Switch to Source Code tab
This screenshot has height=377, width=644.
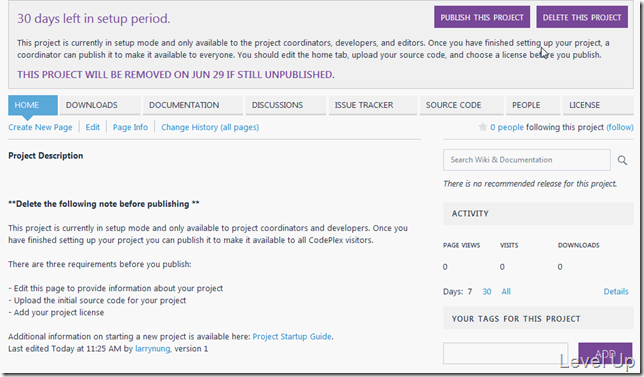(461, 105)
